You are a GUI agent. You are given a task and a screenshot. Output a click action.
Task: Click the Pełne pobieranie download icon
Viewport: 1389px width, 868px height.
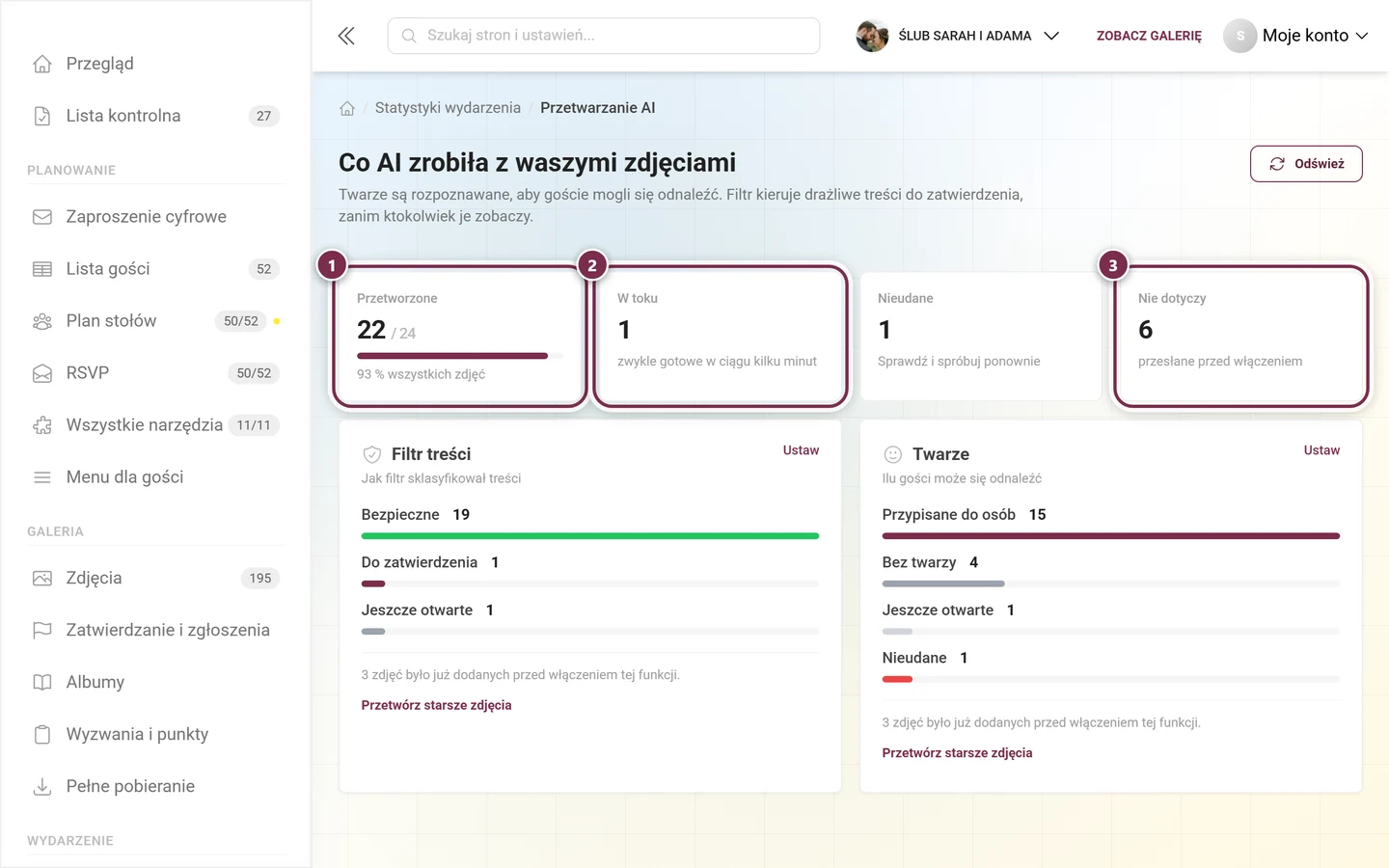[x=42, y=787]
